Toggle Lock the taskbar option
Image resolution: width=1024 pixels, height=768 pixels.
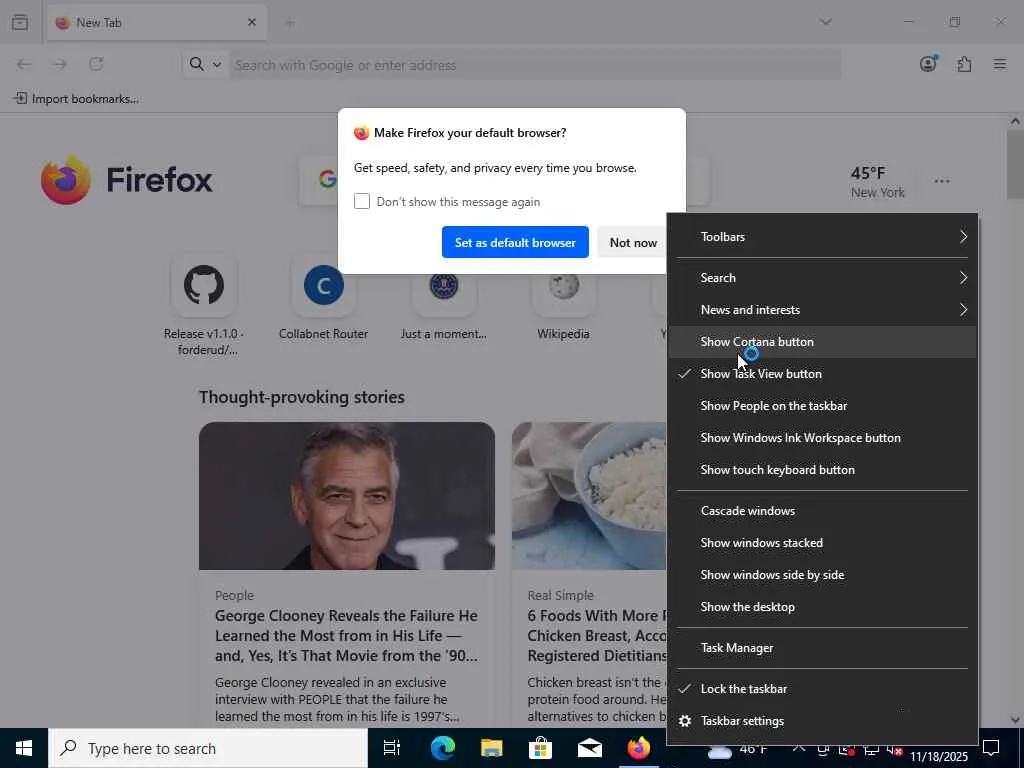823,689
